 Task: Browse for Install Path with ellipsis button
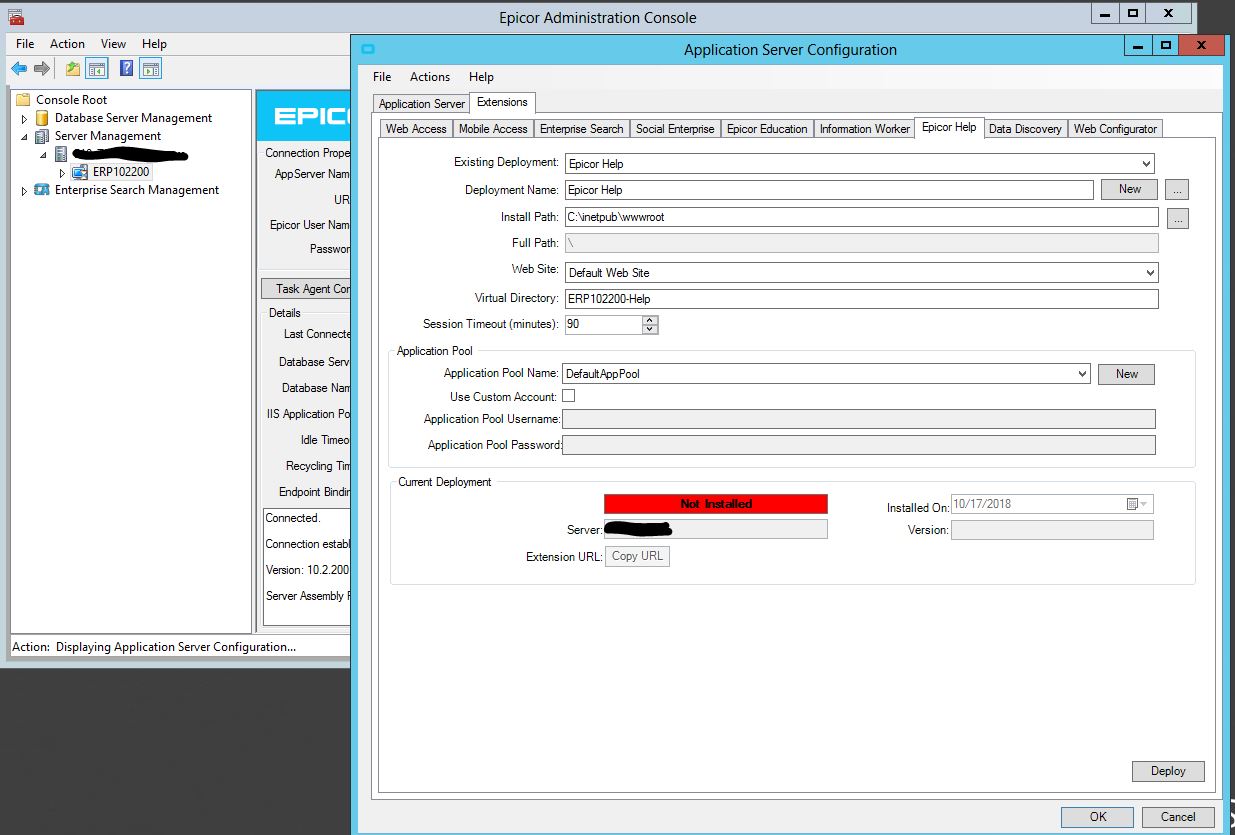[1177, 218]
